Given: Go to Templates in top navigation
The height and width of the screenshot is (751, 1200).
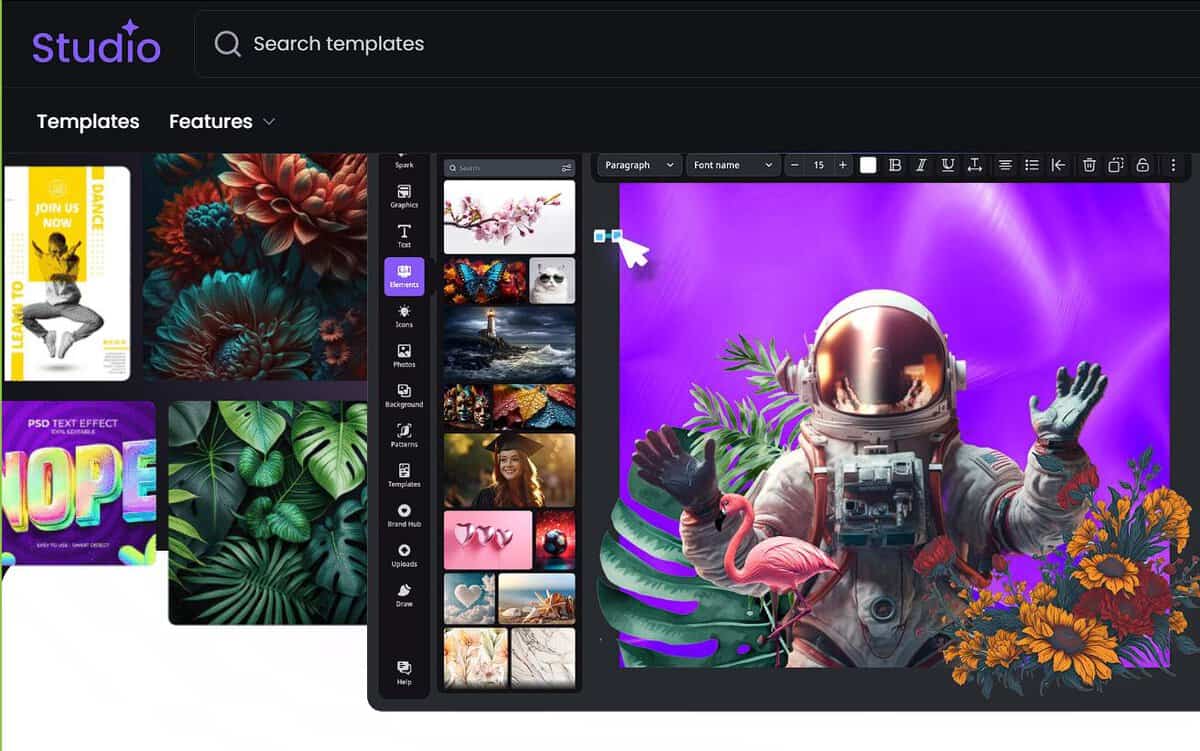Looking at the screenshot, I should [x=88, y=121].
